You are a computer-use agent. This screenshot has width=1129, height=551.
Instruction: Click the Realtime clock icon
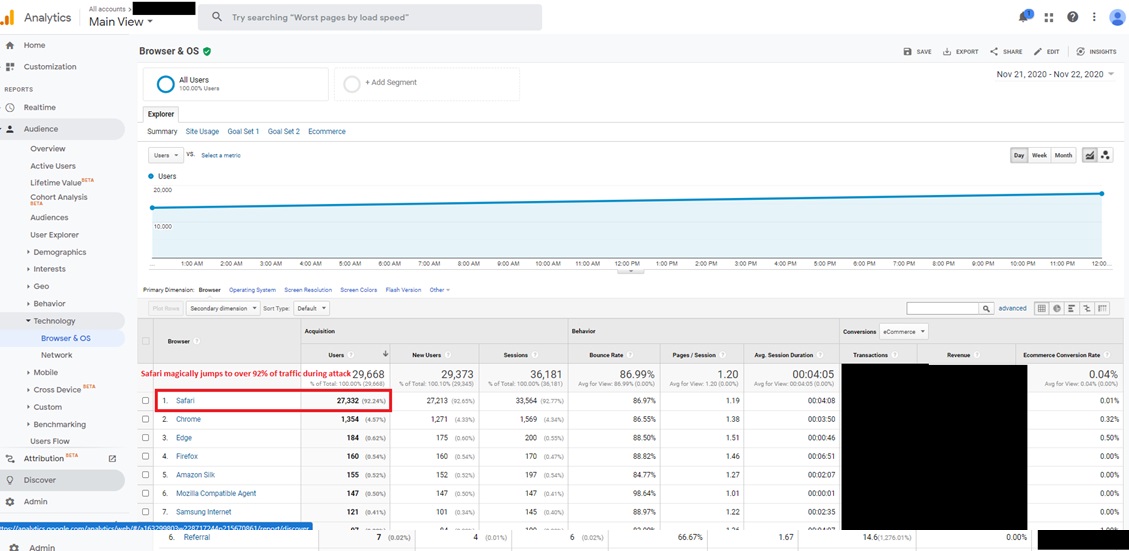pos(10,107)
